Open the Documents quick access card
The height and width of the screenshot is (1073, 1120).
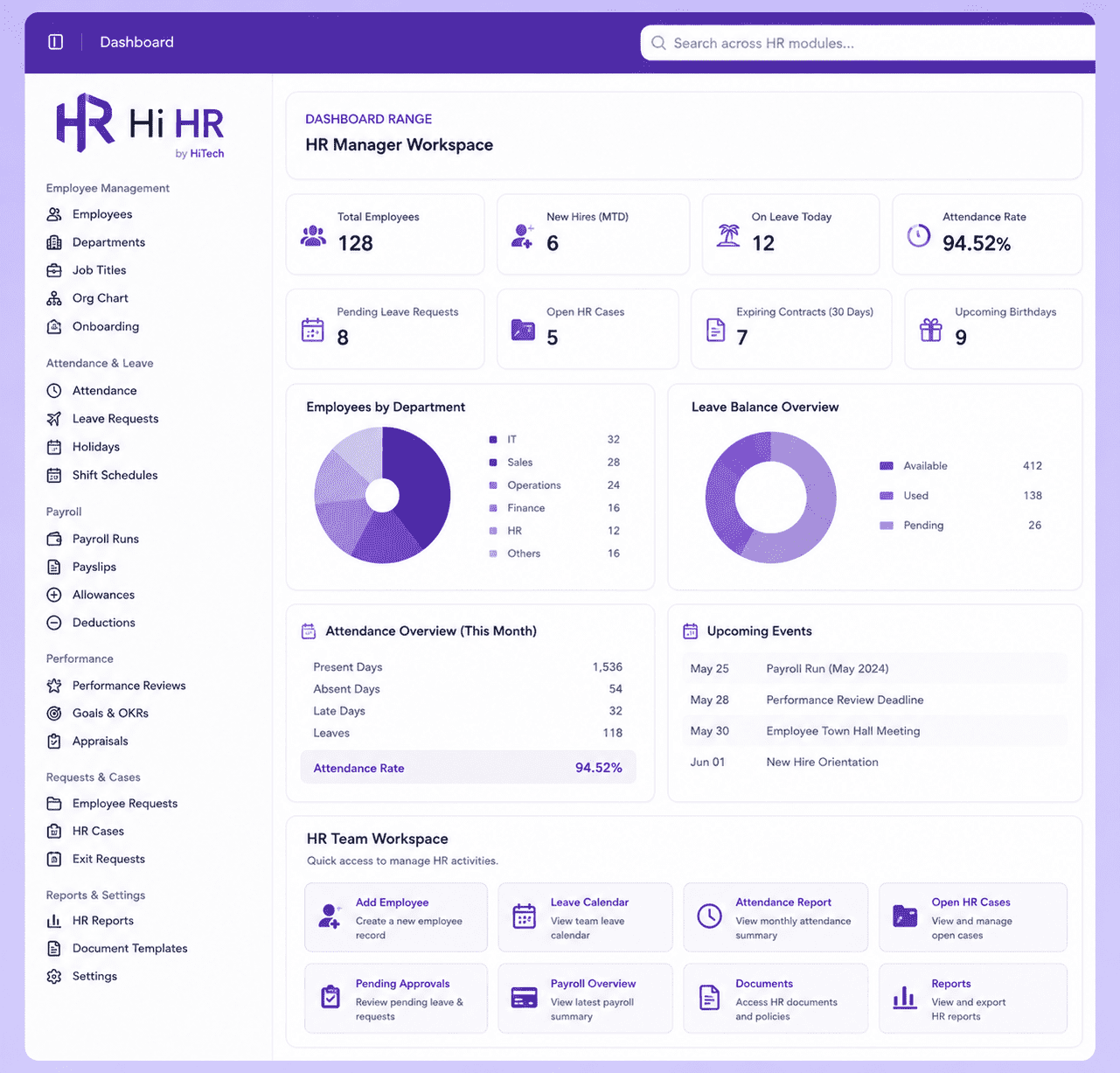coord(776,999)
